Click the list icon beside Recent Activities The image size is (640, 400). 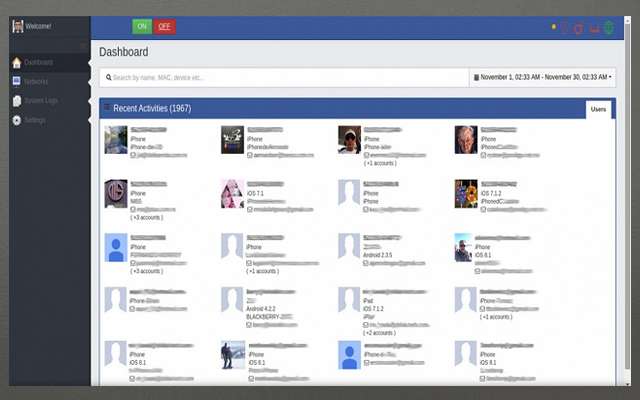(x=107, y=108)
